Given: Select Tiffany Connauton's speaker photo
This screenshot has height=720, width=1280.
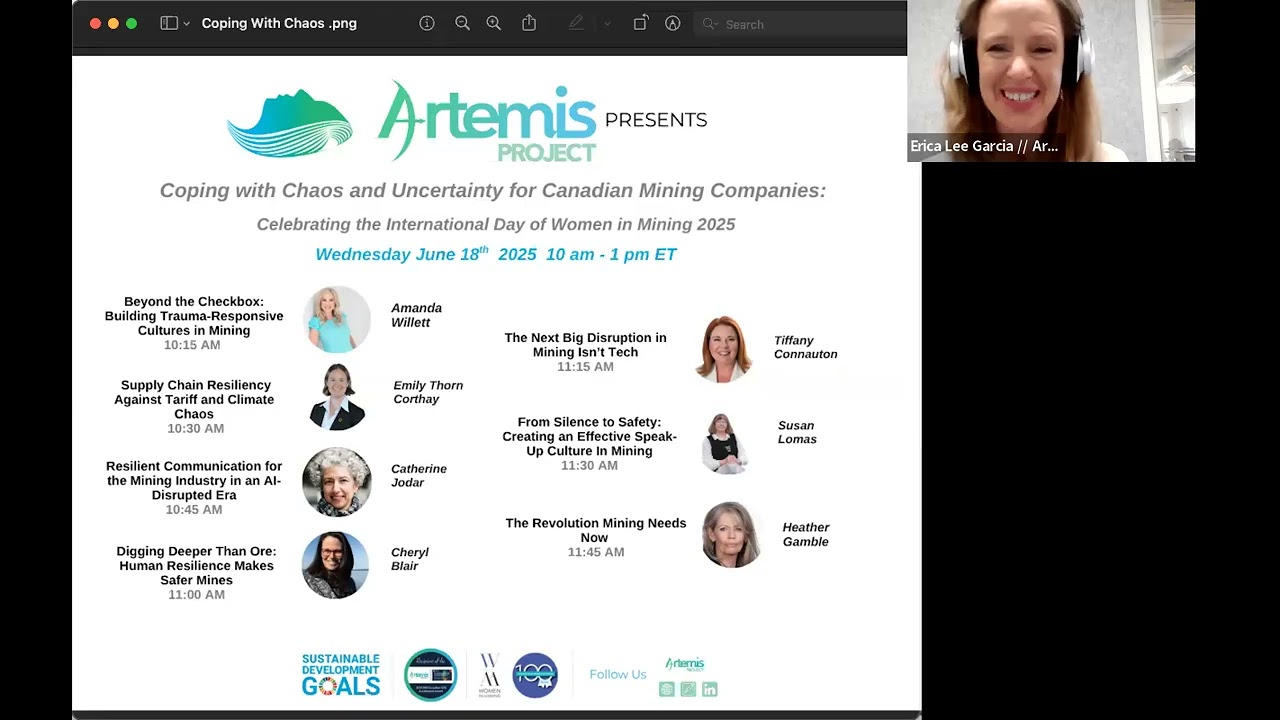Looking at the screenshot, I should (723, 349).
